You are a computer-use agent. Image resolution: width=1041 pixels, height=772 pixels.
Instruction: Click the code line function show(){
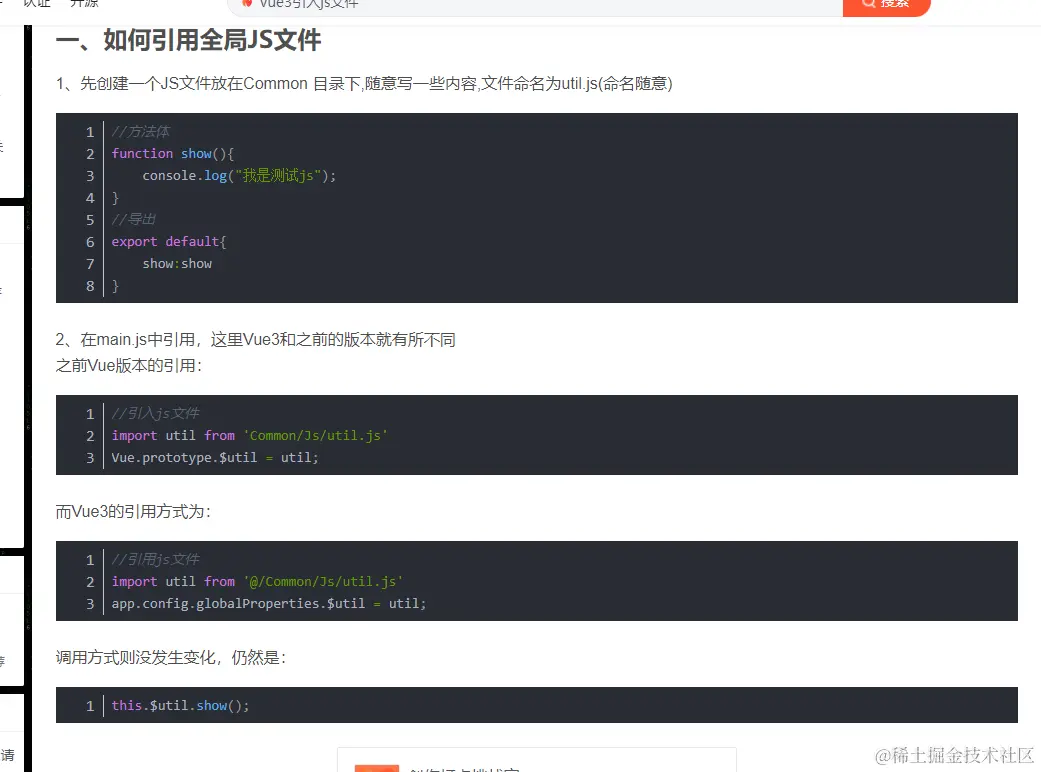click(x=173, y=153)
